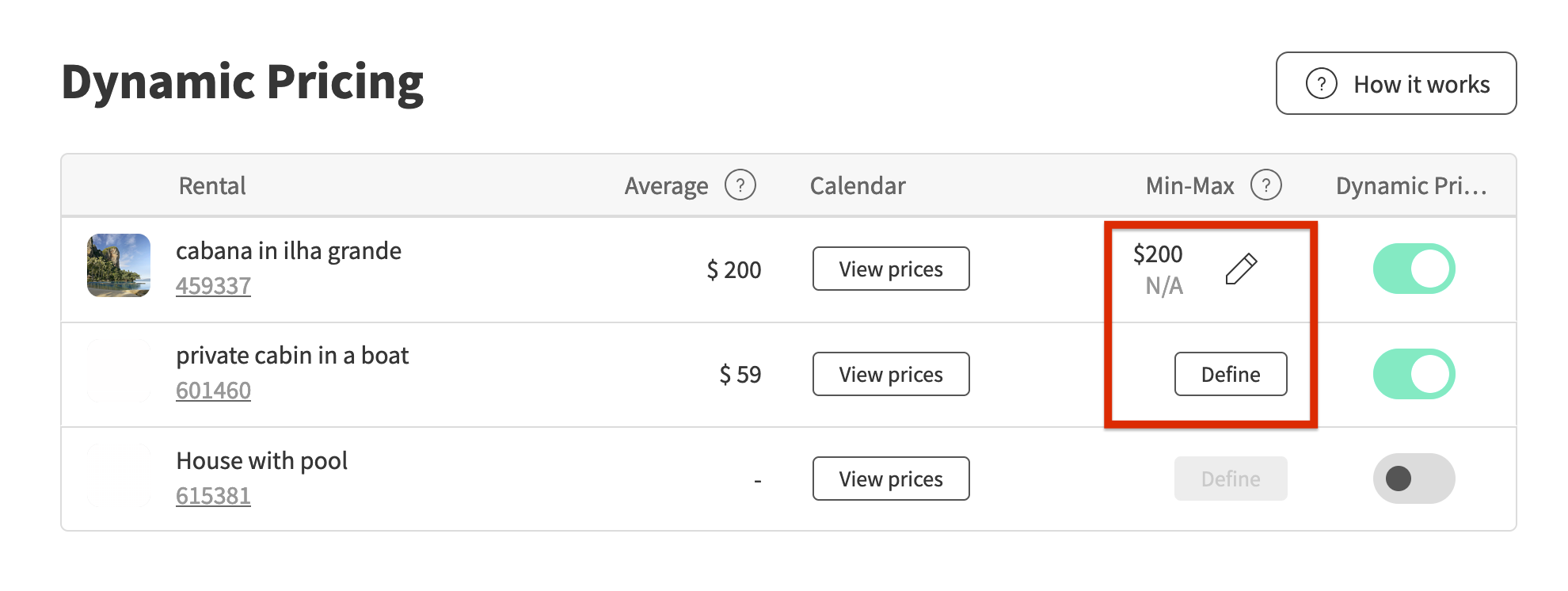View prices for House with pool

point(891,479)
